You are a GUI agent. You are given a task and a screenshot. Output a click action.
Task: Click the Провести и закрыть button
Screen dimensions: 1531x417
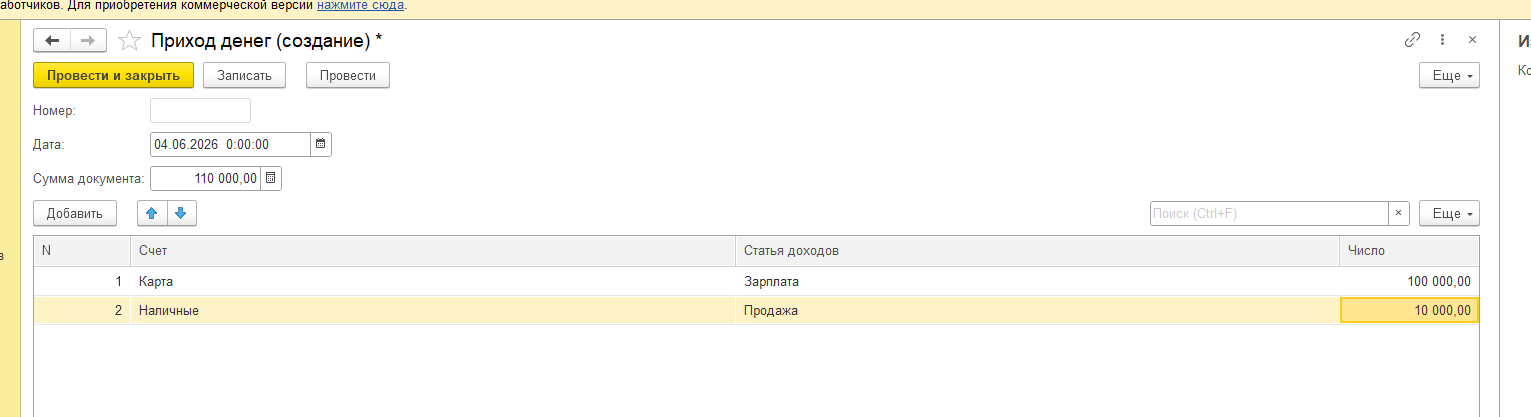[x=113, y=76]
